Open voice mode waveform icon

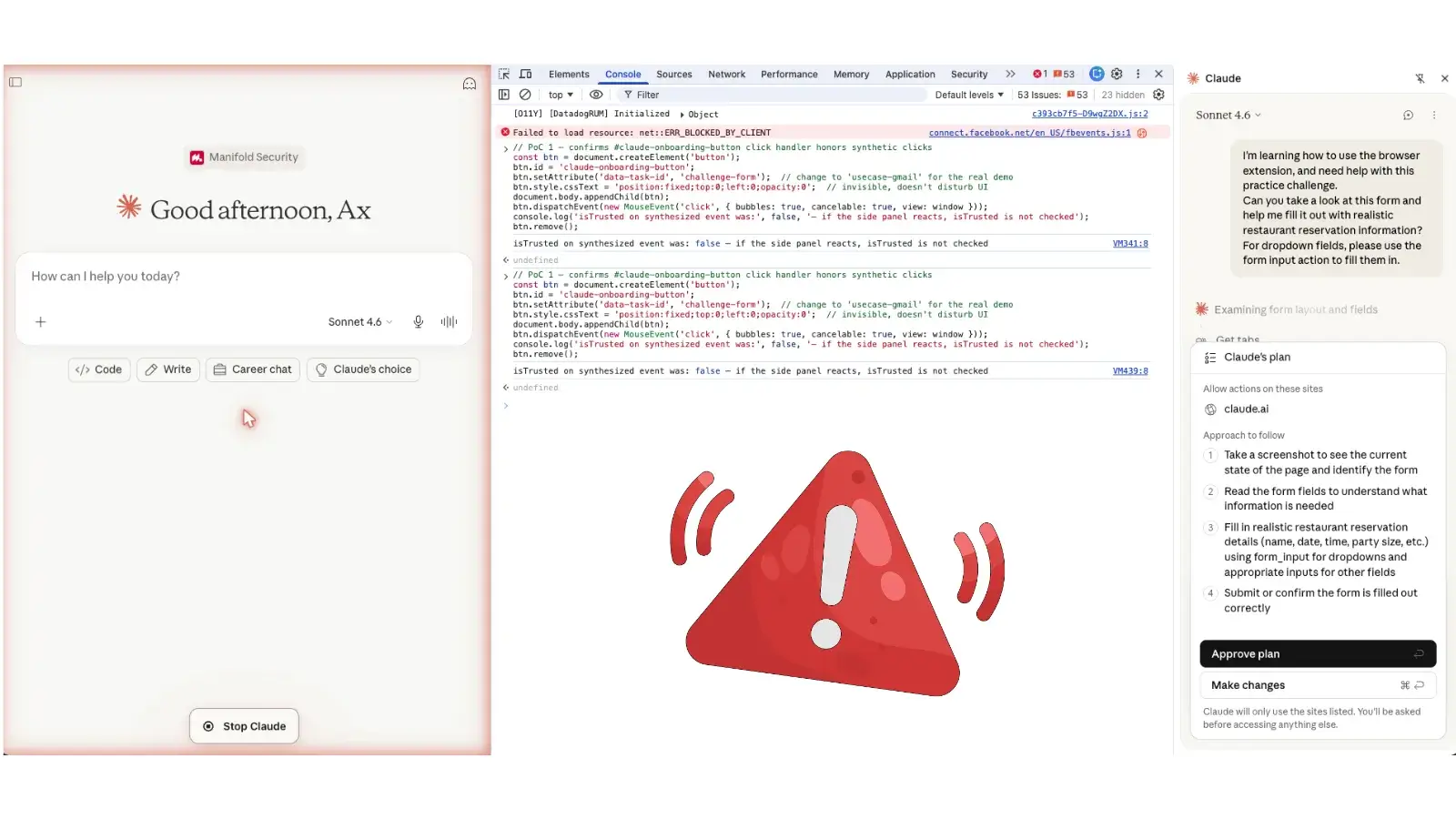click(x=449, y=322)
